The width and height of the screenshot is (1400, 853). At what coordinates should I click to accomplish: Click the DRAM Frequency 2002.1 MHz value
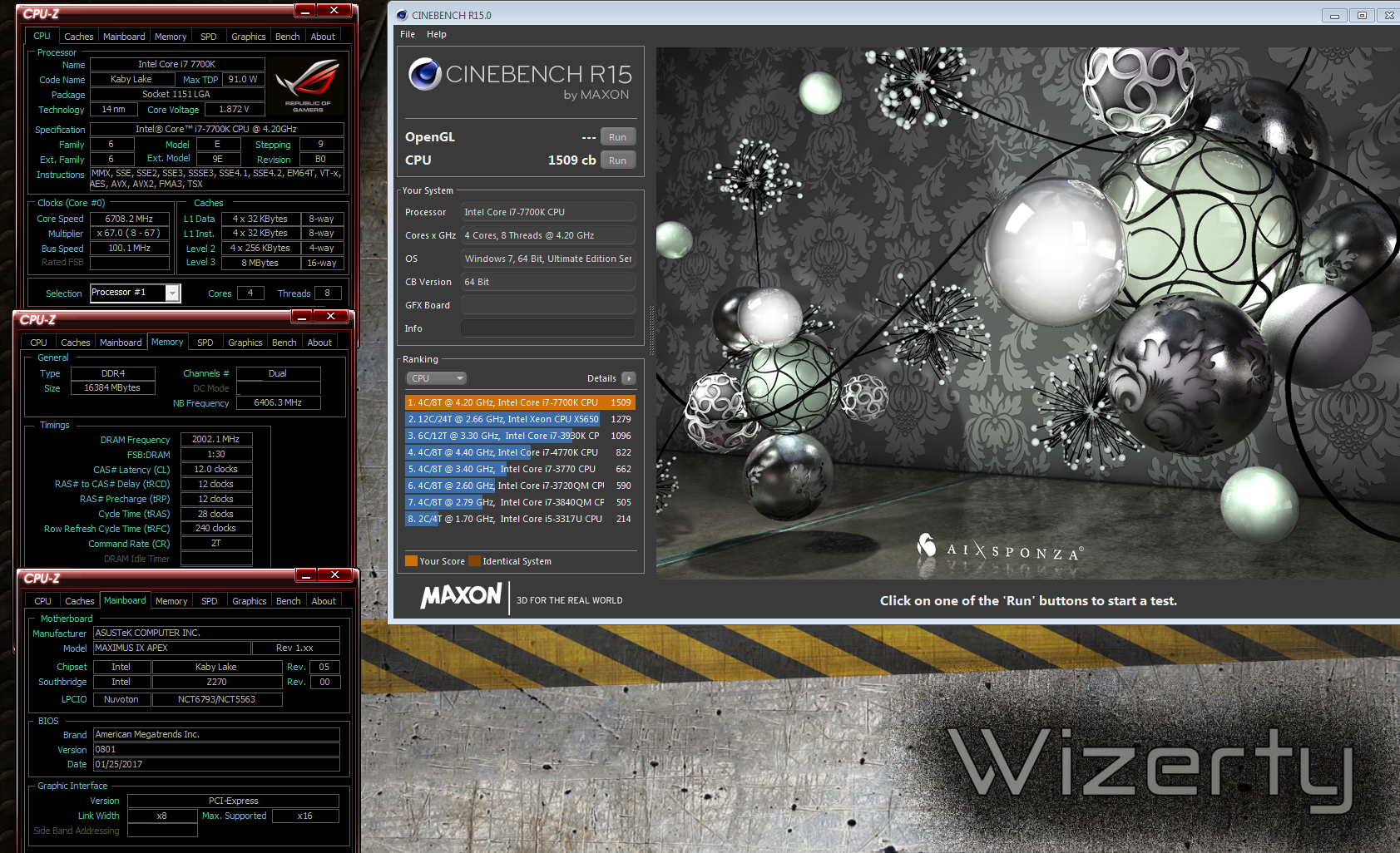tap(215, 439)
